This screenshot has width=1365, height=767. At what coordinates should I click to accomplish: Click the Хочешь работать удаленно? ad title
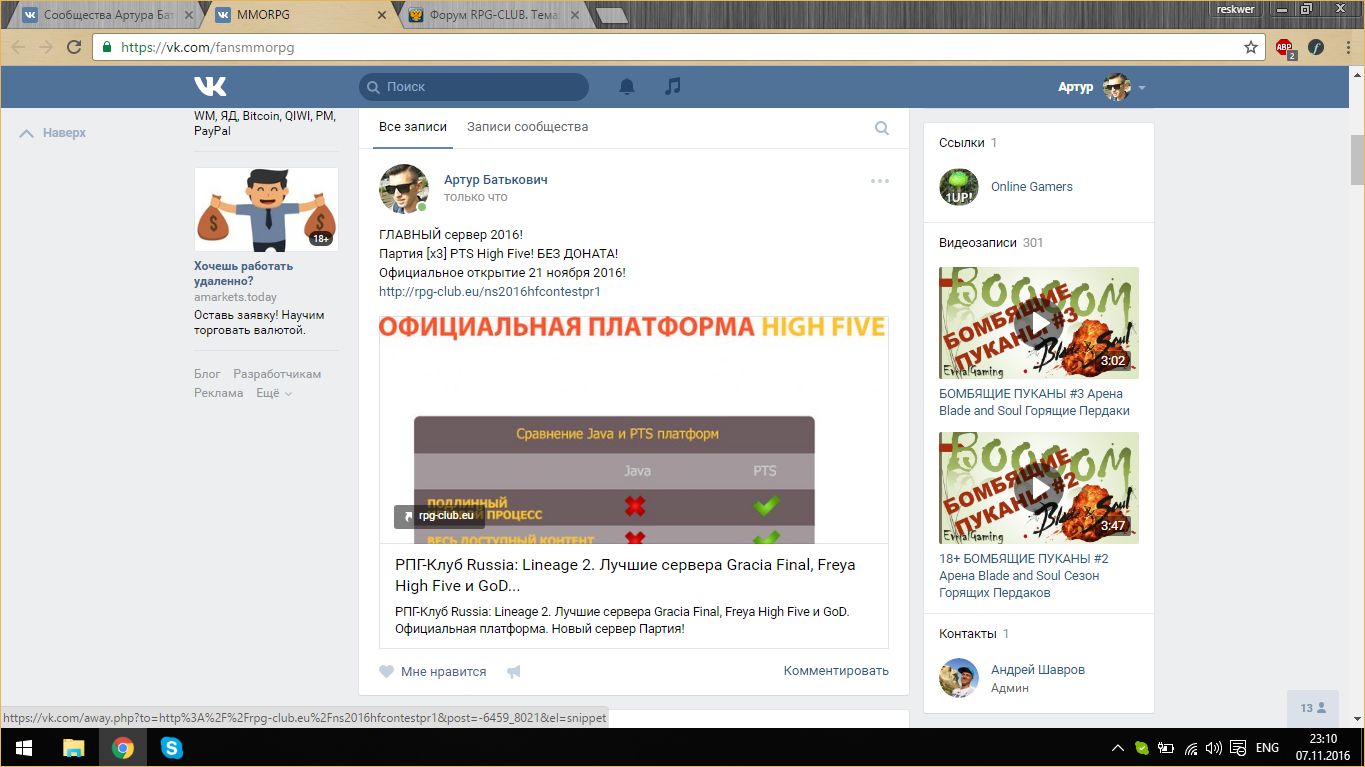(243, 273)
